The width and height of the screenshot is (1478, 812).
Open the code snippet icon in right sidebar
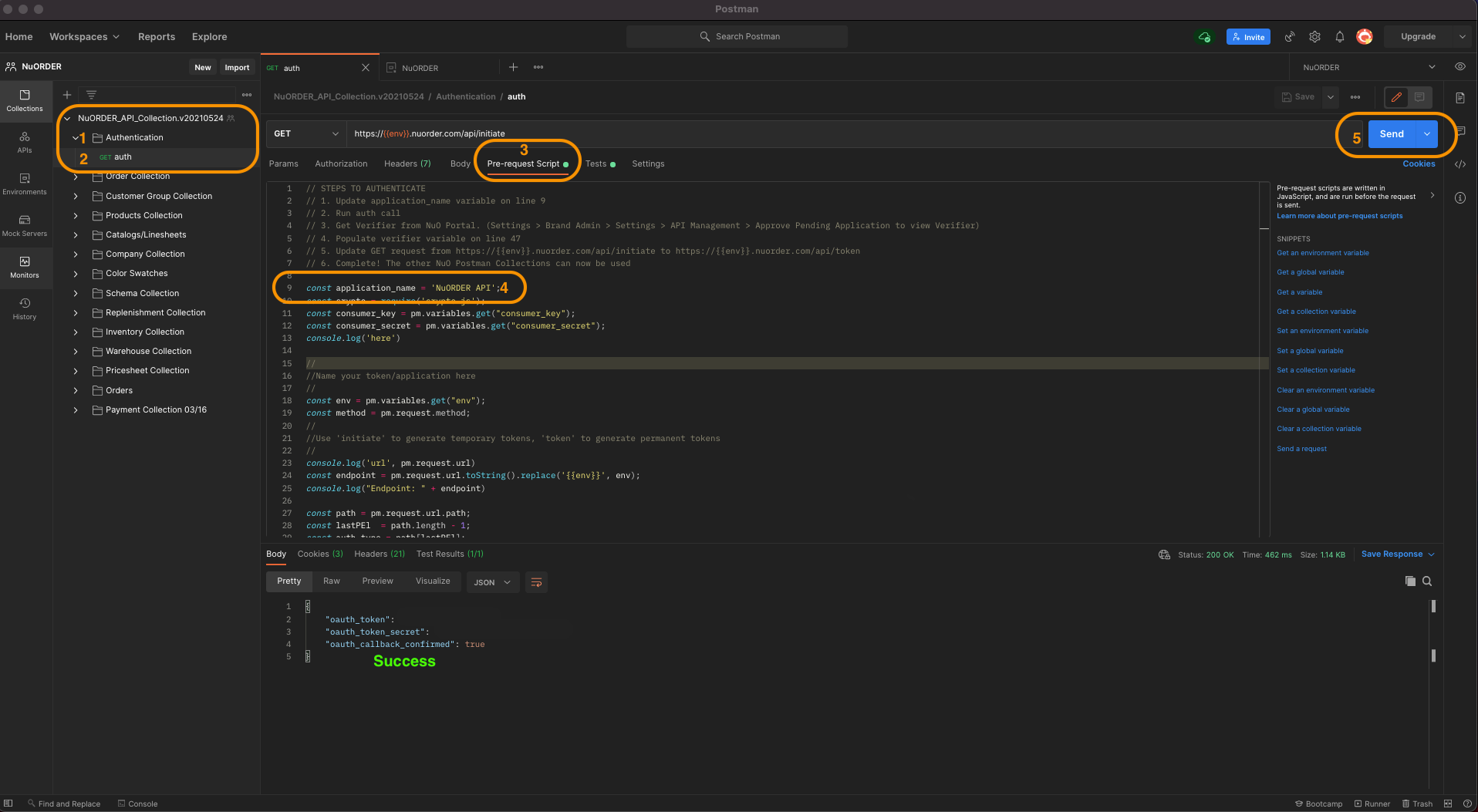tap(1460, 164)
